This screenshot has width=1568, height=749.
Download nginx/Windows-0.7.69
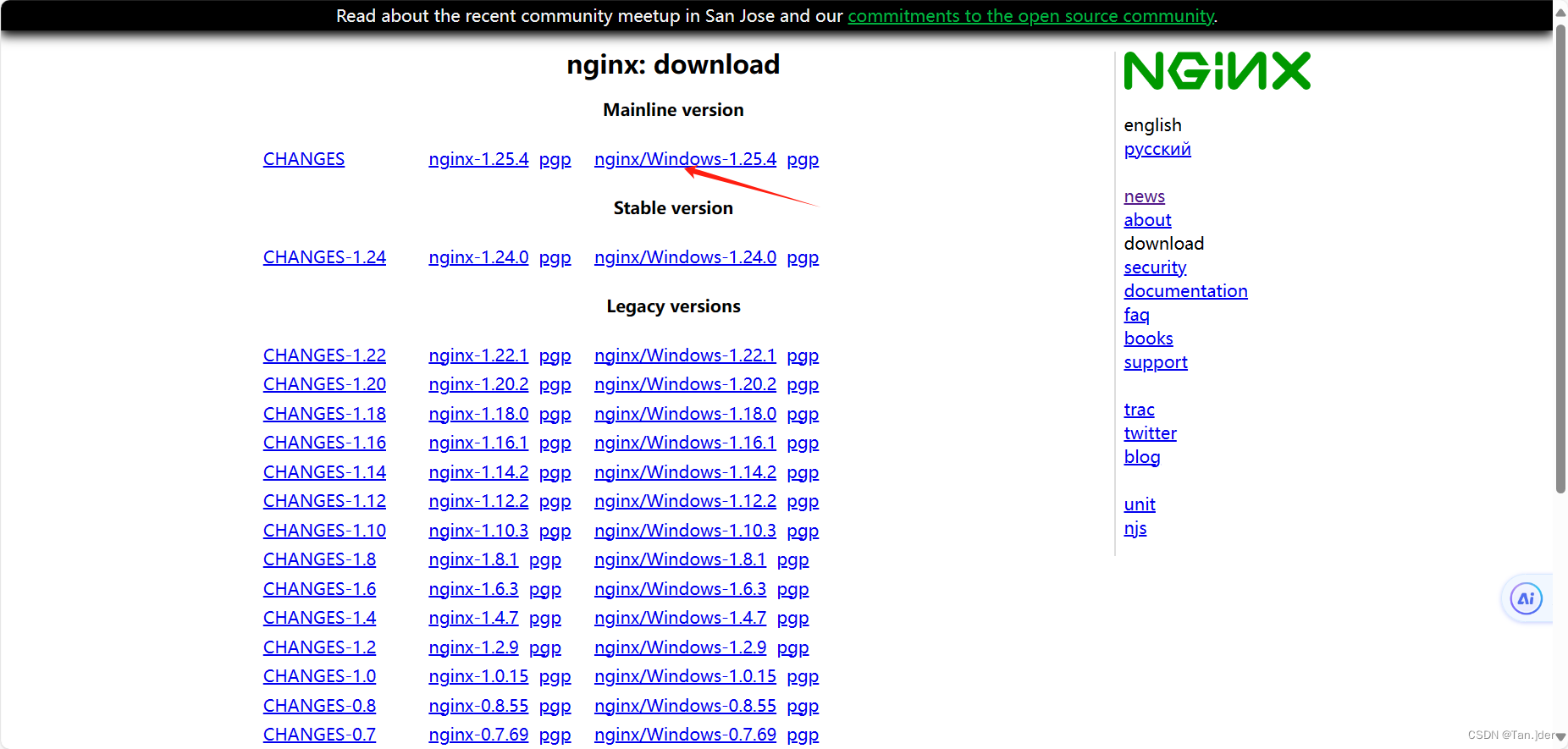[685, 735]
